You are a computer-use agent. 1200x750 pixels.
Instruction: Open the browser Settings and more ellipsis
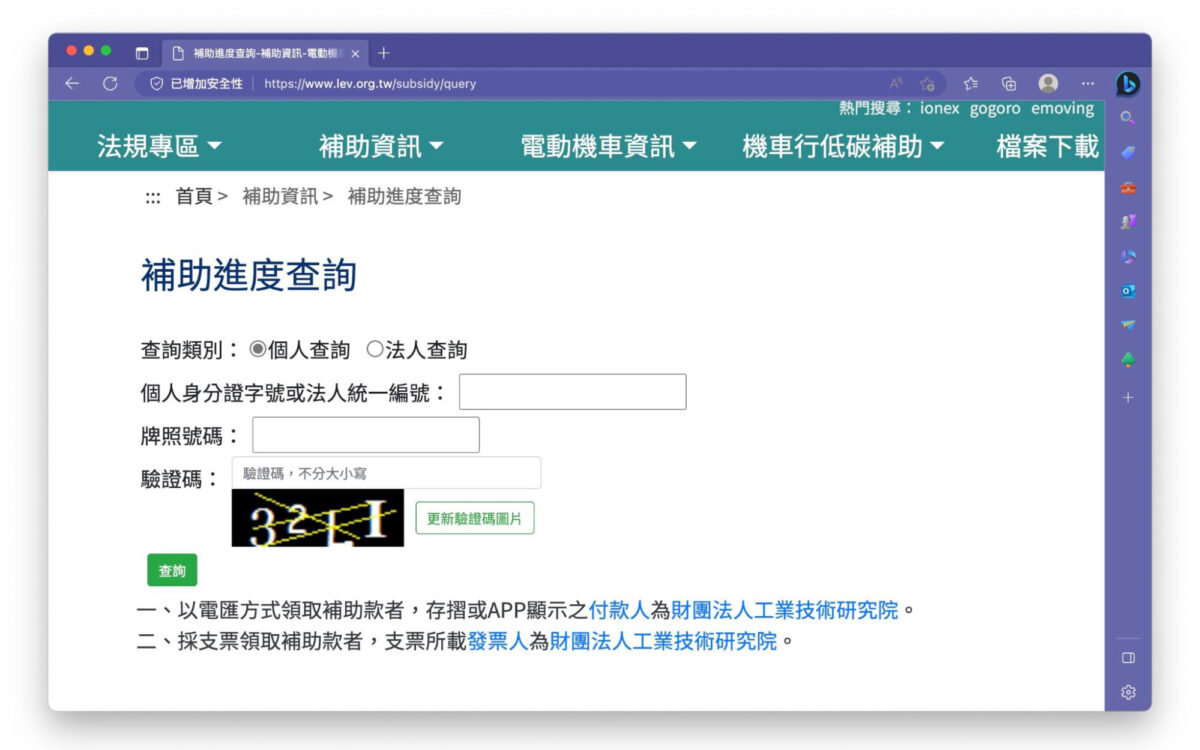[x=1088, y=84]
